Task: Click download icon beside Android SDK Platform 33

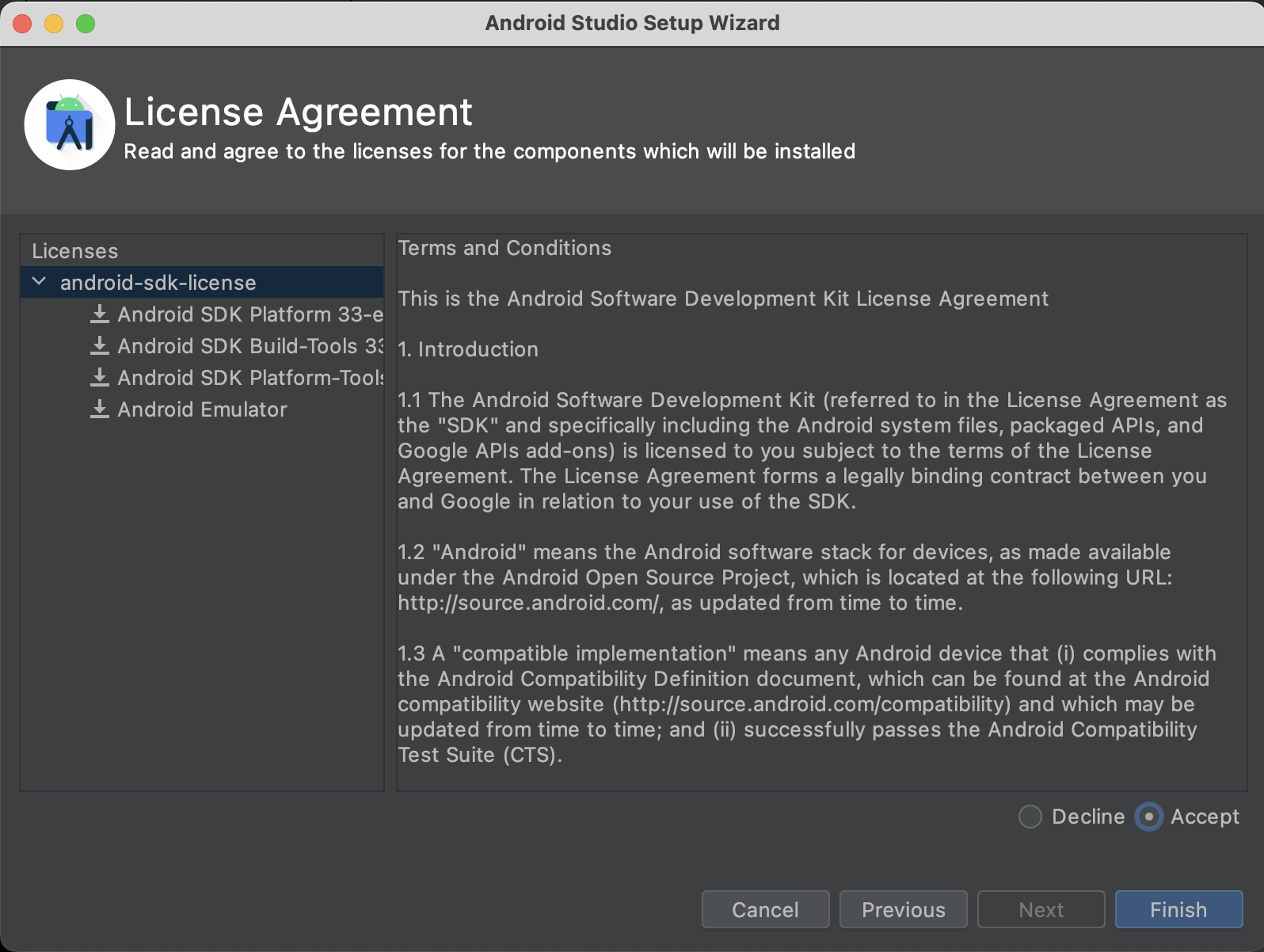Action: tap(100, 314)
